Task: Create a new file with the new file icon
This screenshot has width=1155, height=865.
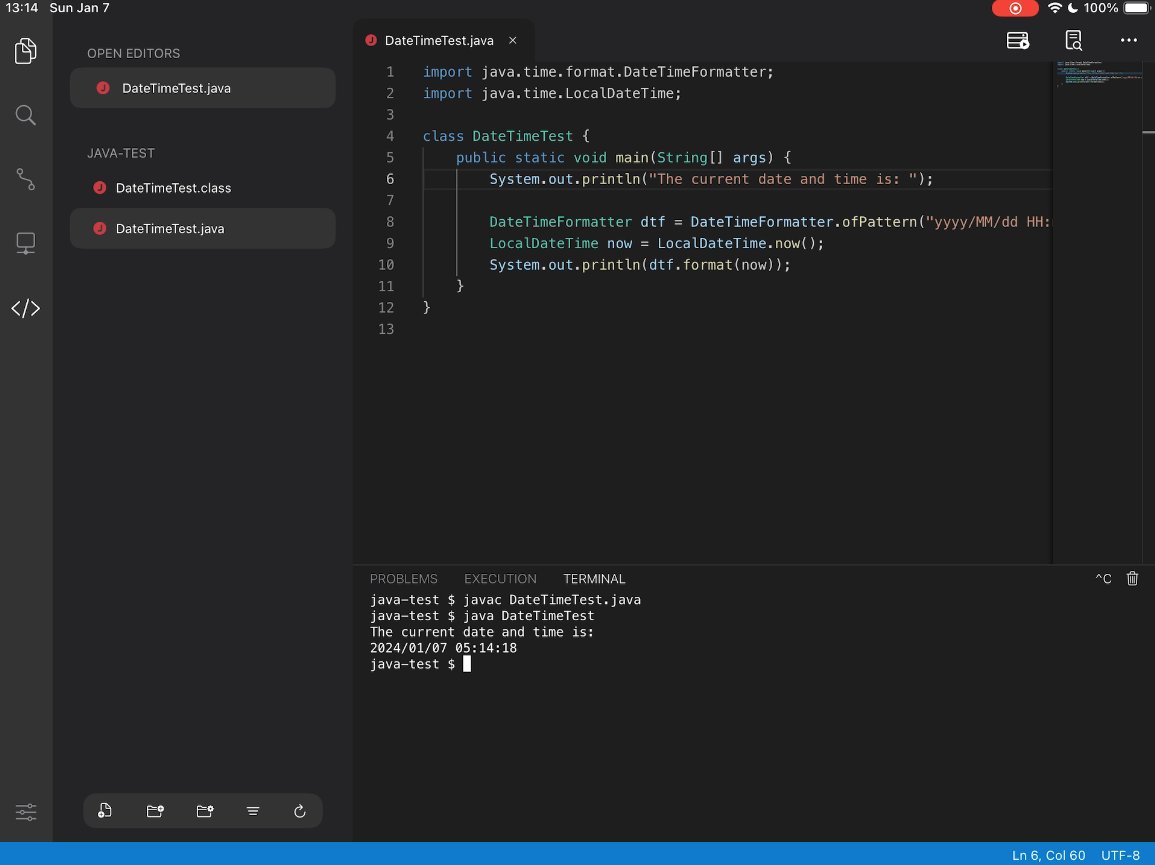Action: click(105, 811)
